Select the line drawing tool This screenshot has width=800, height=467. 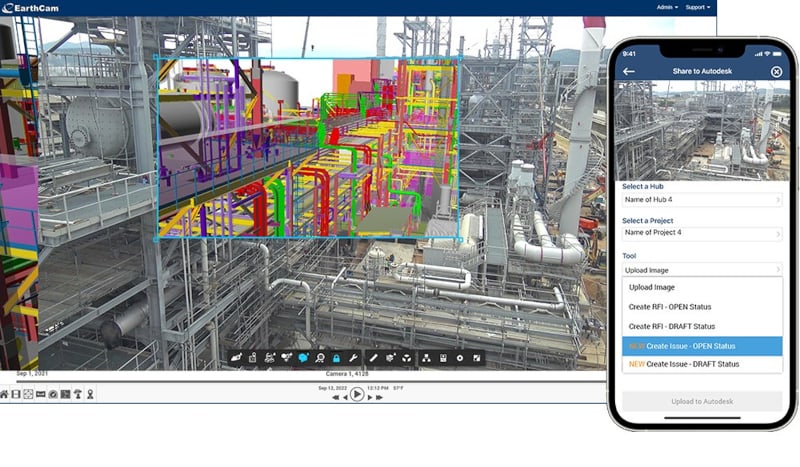[373, 358]
